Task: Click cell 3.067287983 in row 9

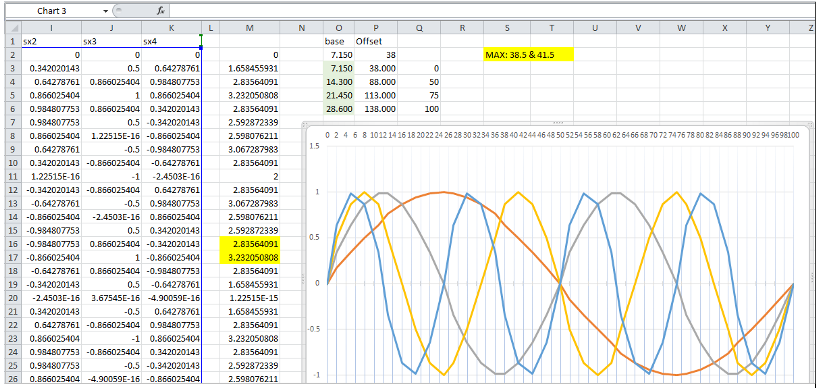Action: 250,149
